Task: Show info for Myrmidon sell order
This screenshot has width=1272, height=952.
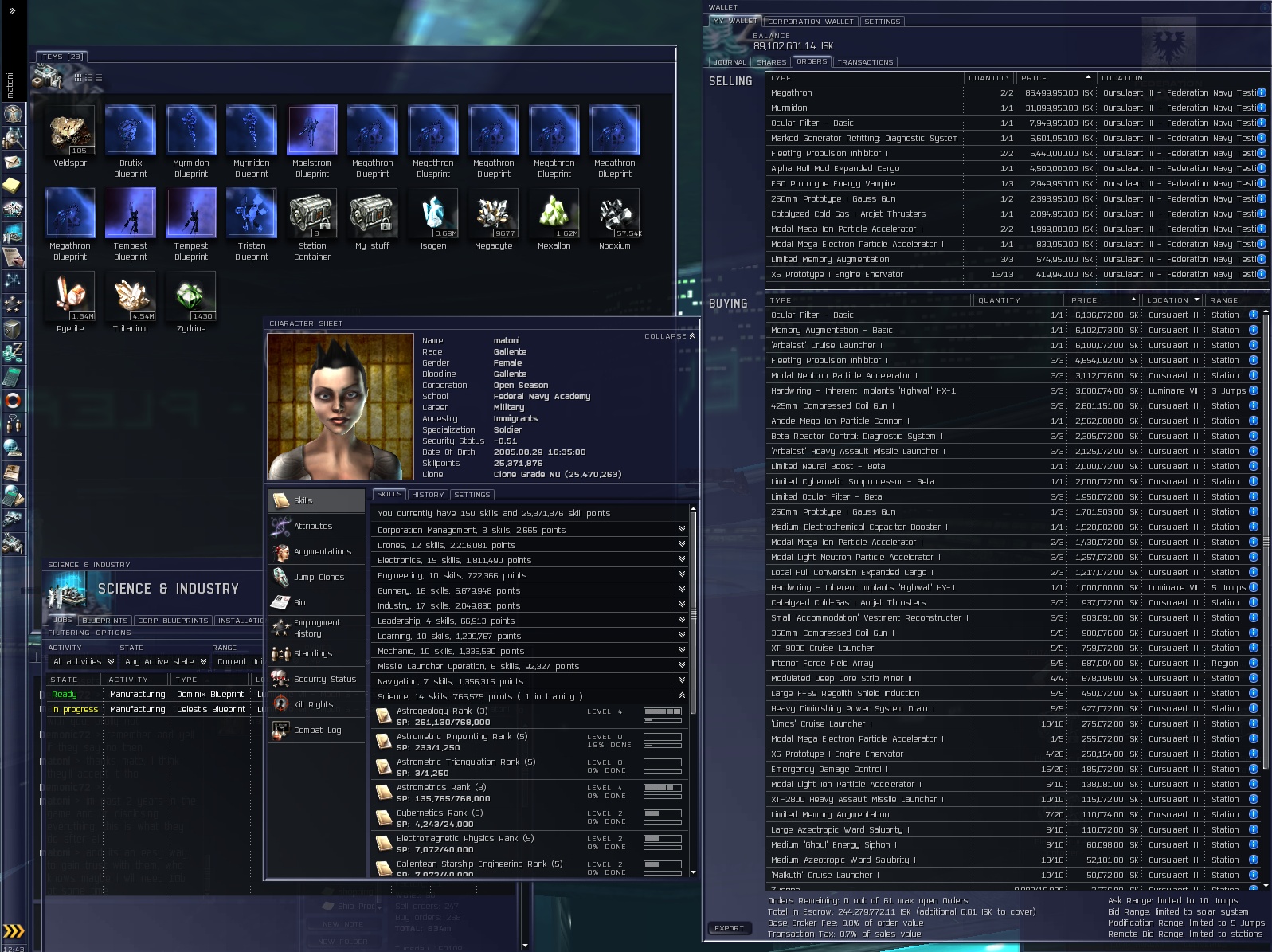Action: coord(1262,108)
